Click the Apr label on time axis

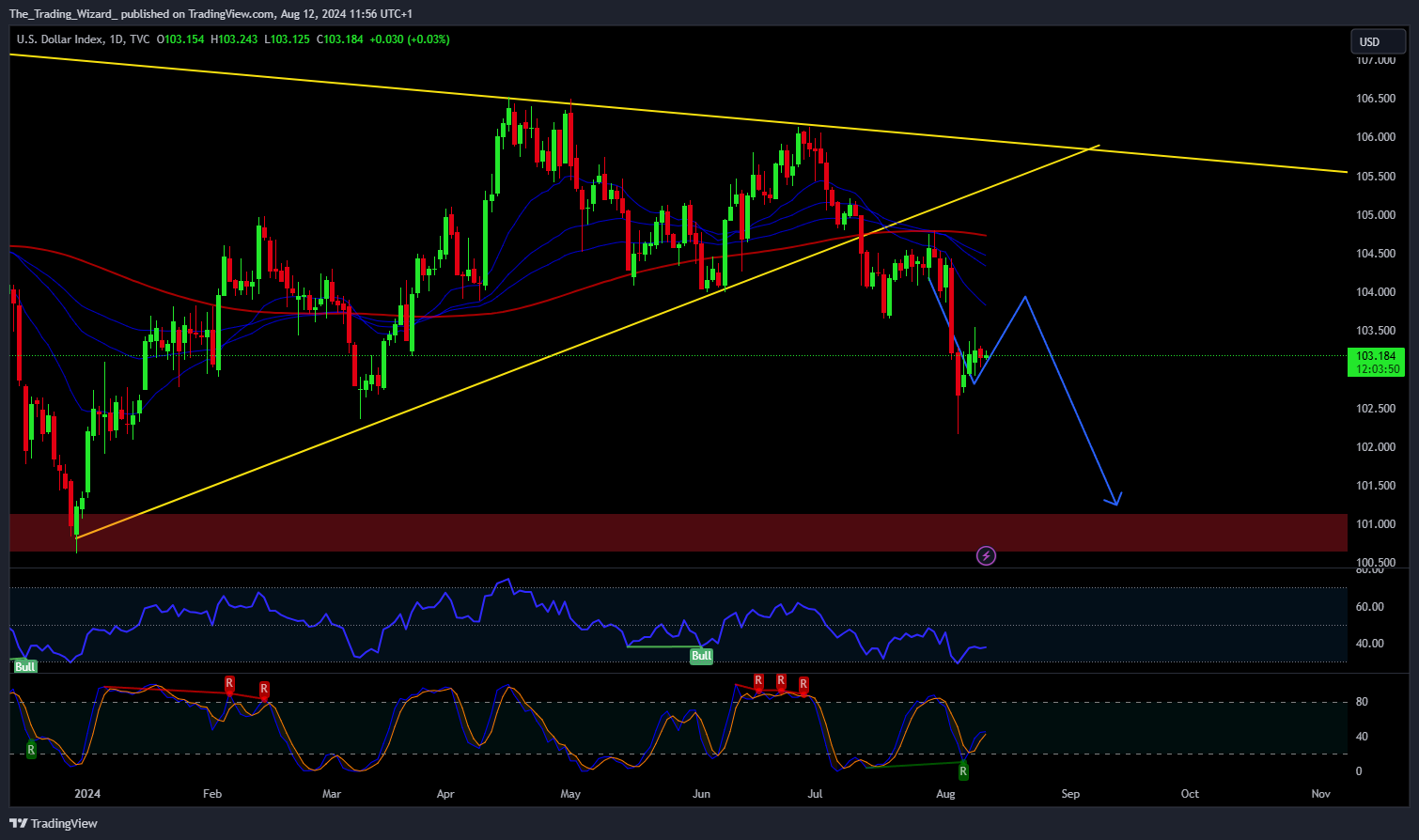click(x=445, y=794)
